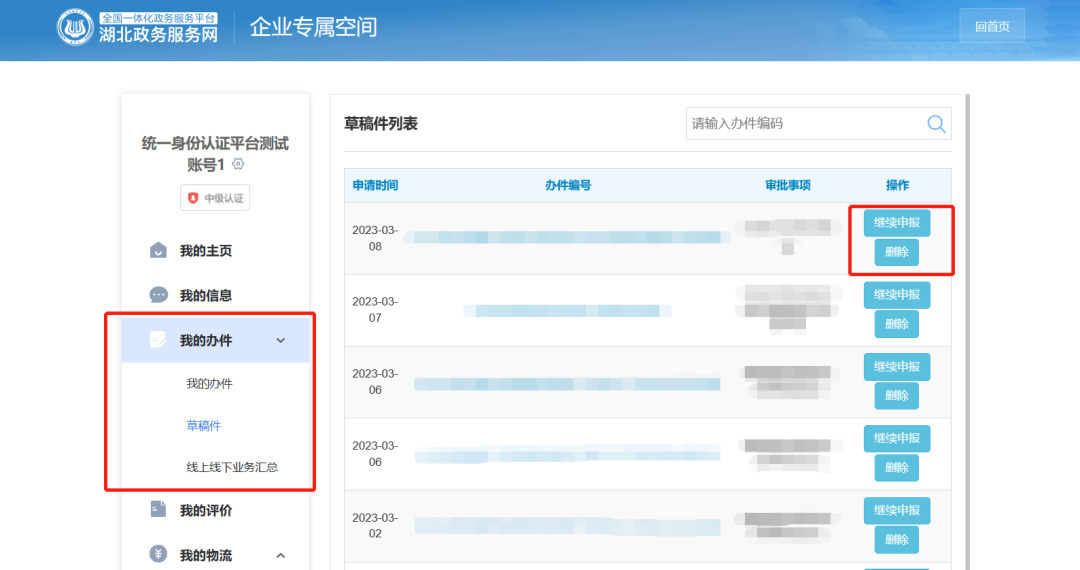Toggle the 我的物流 menu chevron
The image size is (1080, 570).
[x=281, y=555]
